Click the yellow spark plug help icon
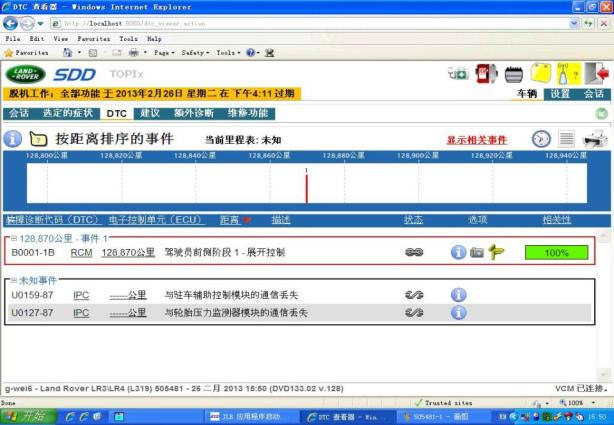Viewport: 614px width, 425px height. point(568,74)
